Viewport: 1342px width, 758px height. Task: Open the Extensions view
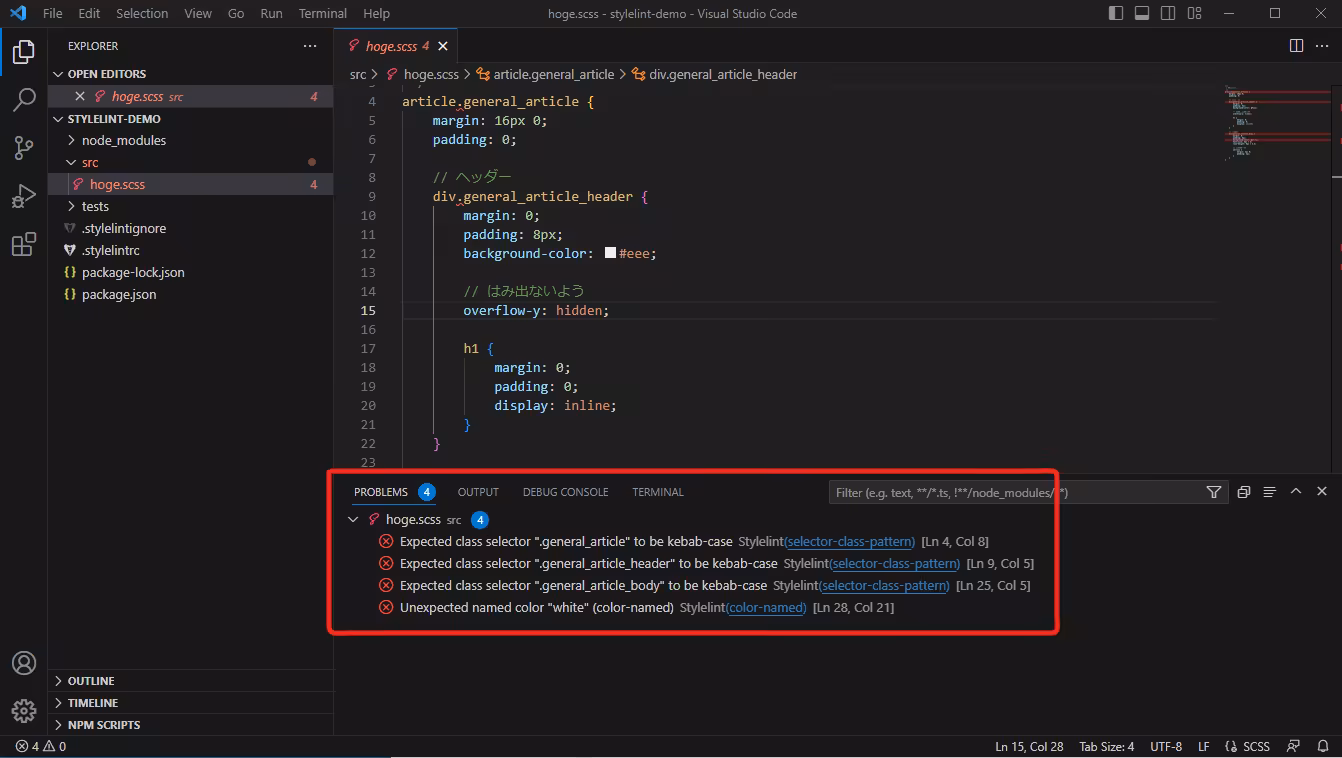point(24,244)
